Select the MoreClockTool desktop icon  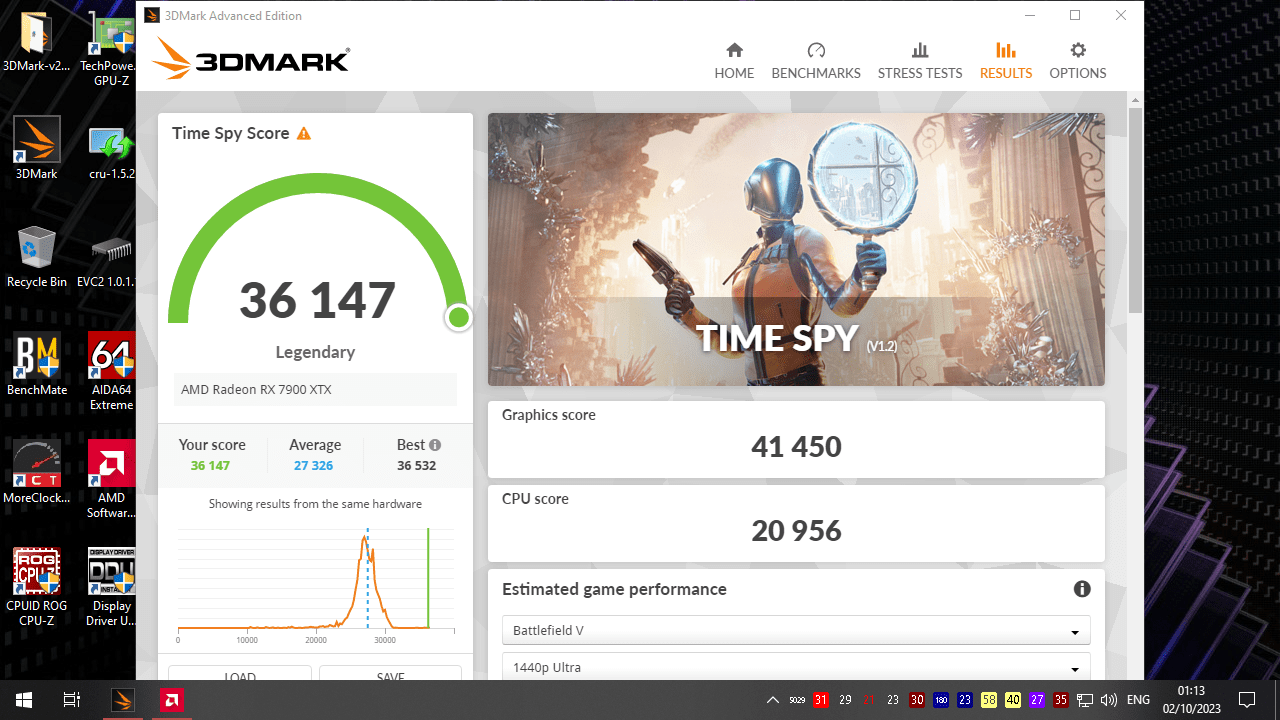coord(37,472)
